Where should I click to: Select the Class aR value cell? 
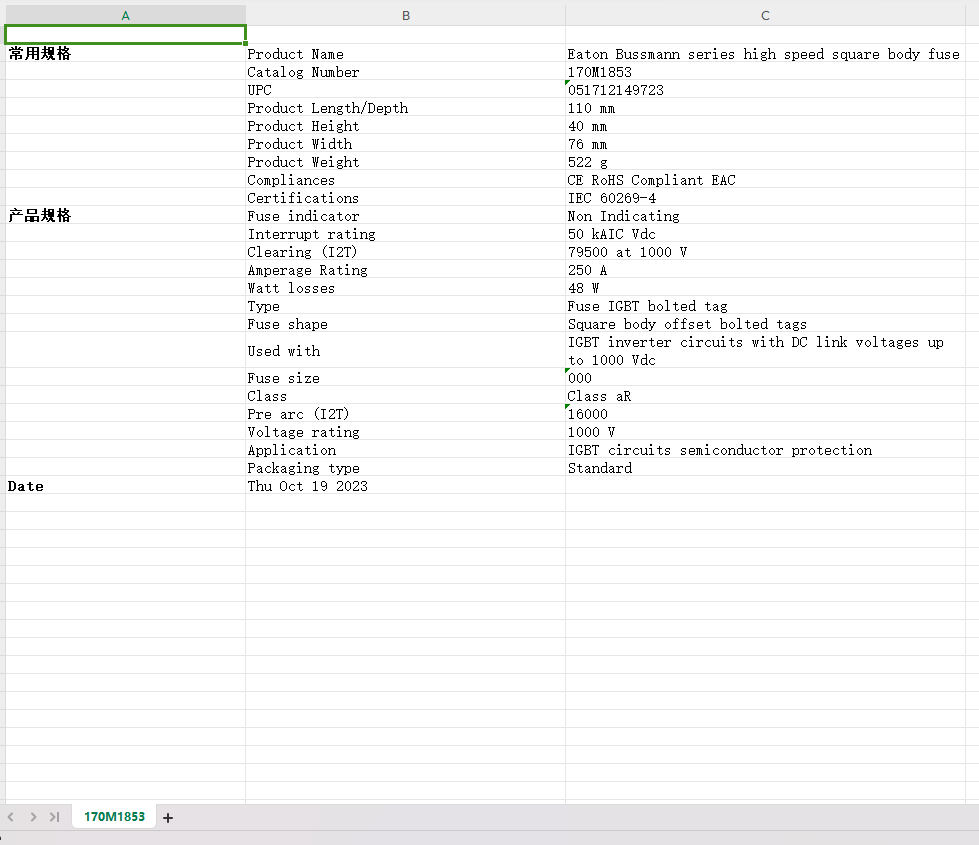[x=765, y=396]
